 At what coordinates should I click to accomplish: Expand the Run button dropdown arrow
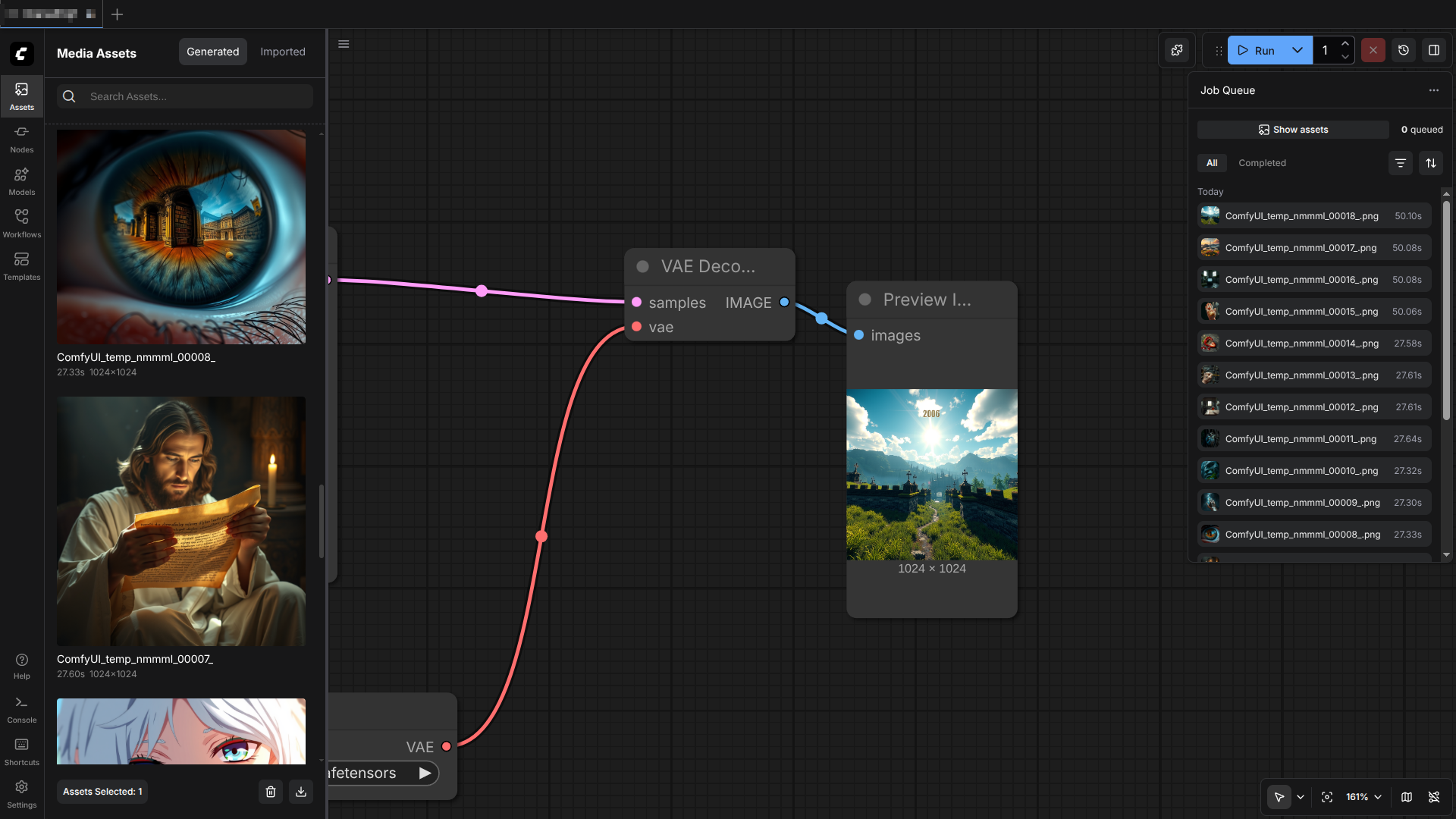point(1298,50)
